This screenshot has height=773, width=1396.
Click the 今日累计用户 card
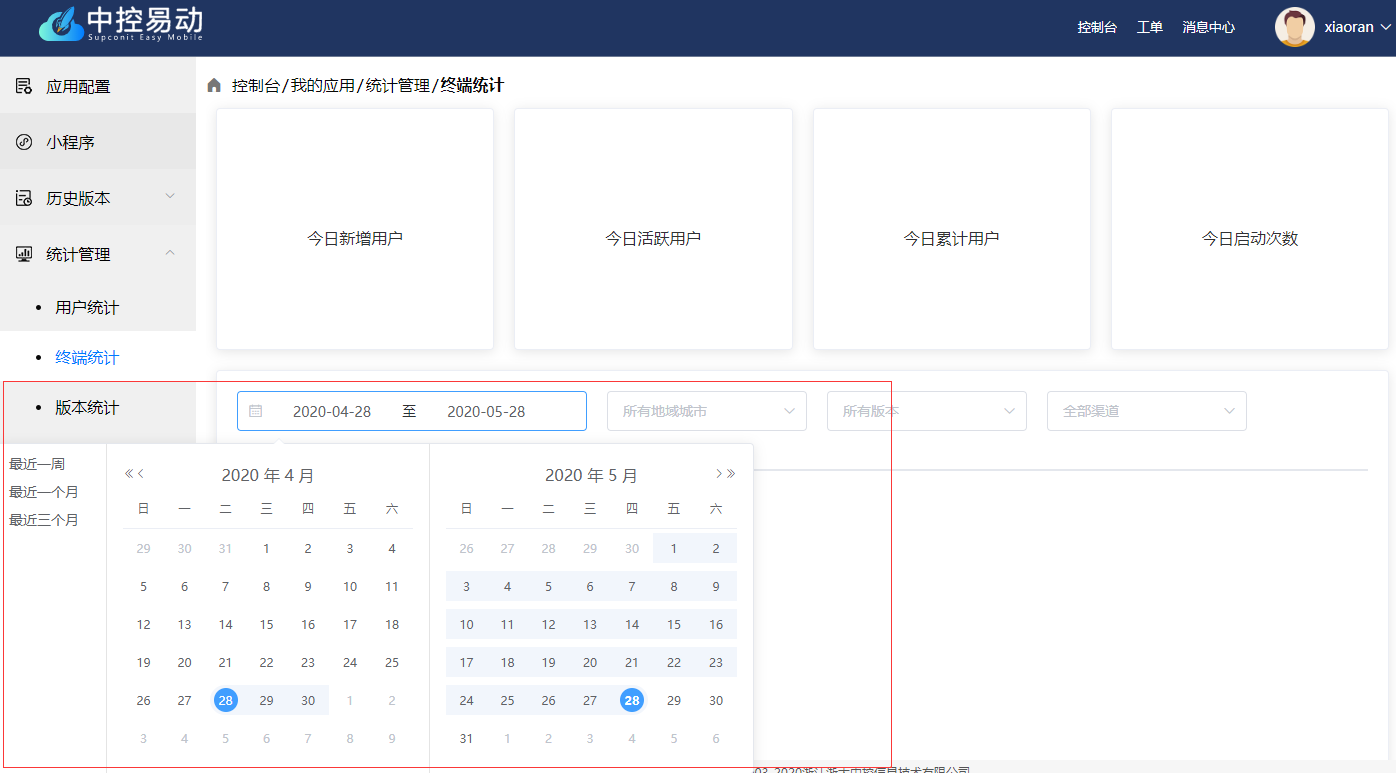[952, 229]
